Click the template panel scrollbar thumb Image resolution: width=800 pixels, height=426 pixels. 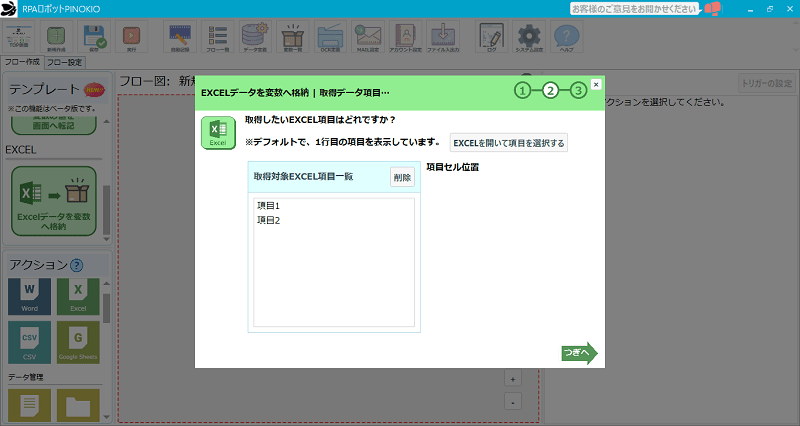106,209
